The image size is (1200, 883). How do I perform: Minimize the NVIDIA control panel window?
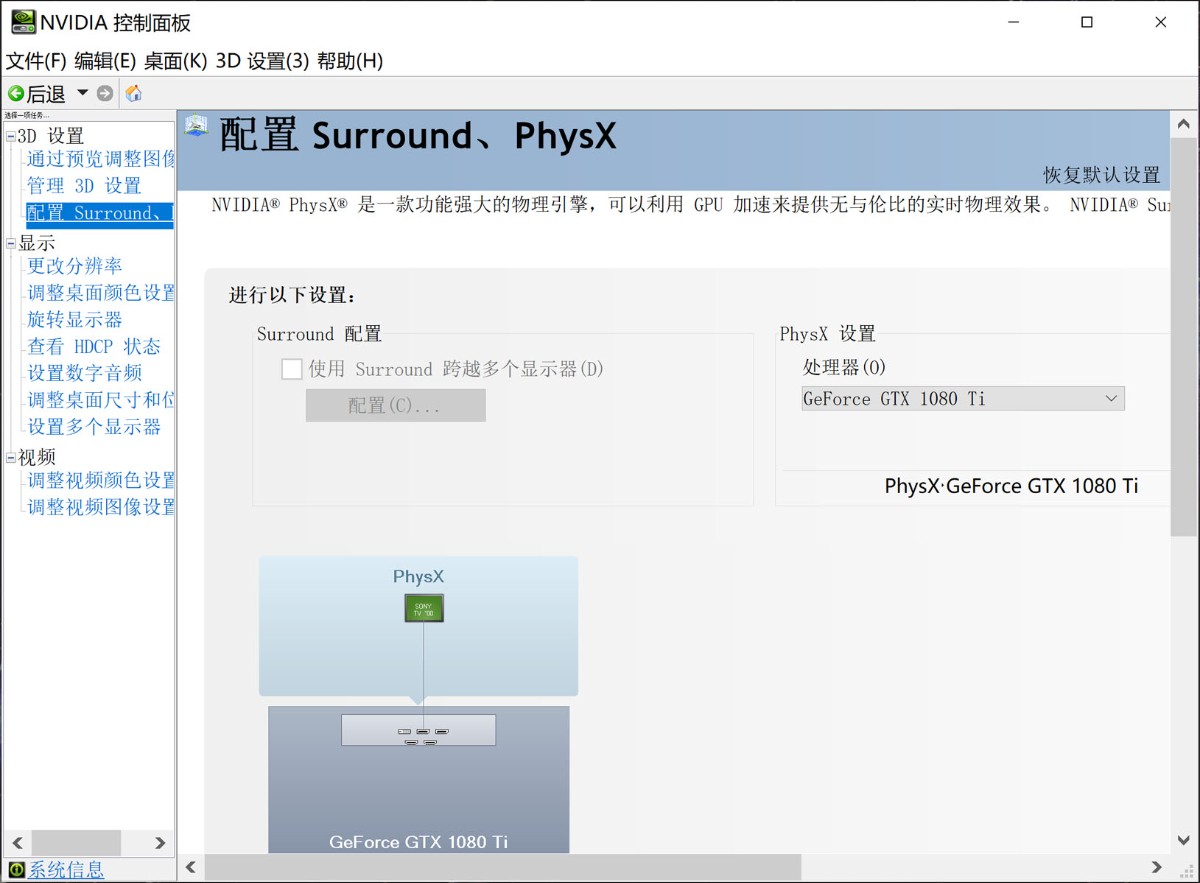pos(1013,22)
